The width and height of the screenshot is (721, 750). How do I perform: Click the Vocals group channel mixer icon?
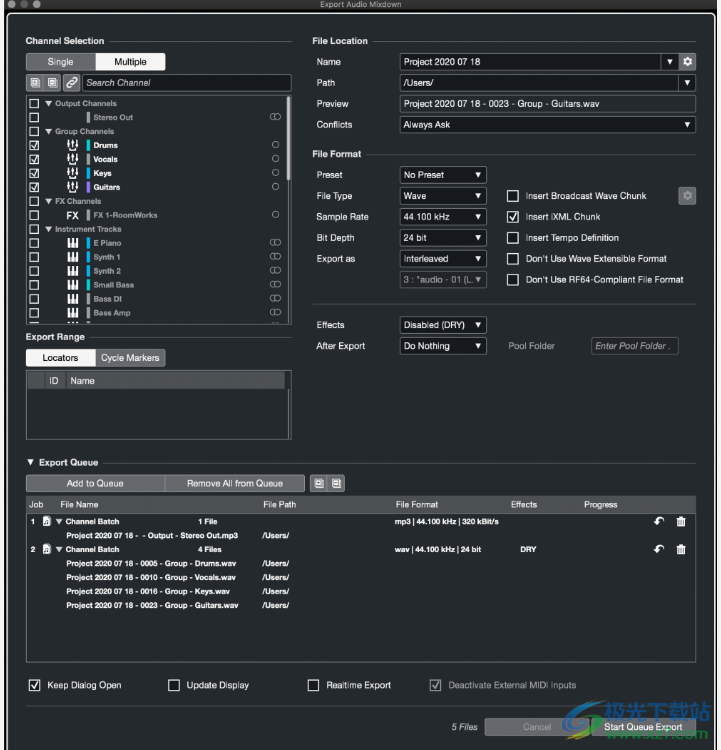click(x=72, y=159)
